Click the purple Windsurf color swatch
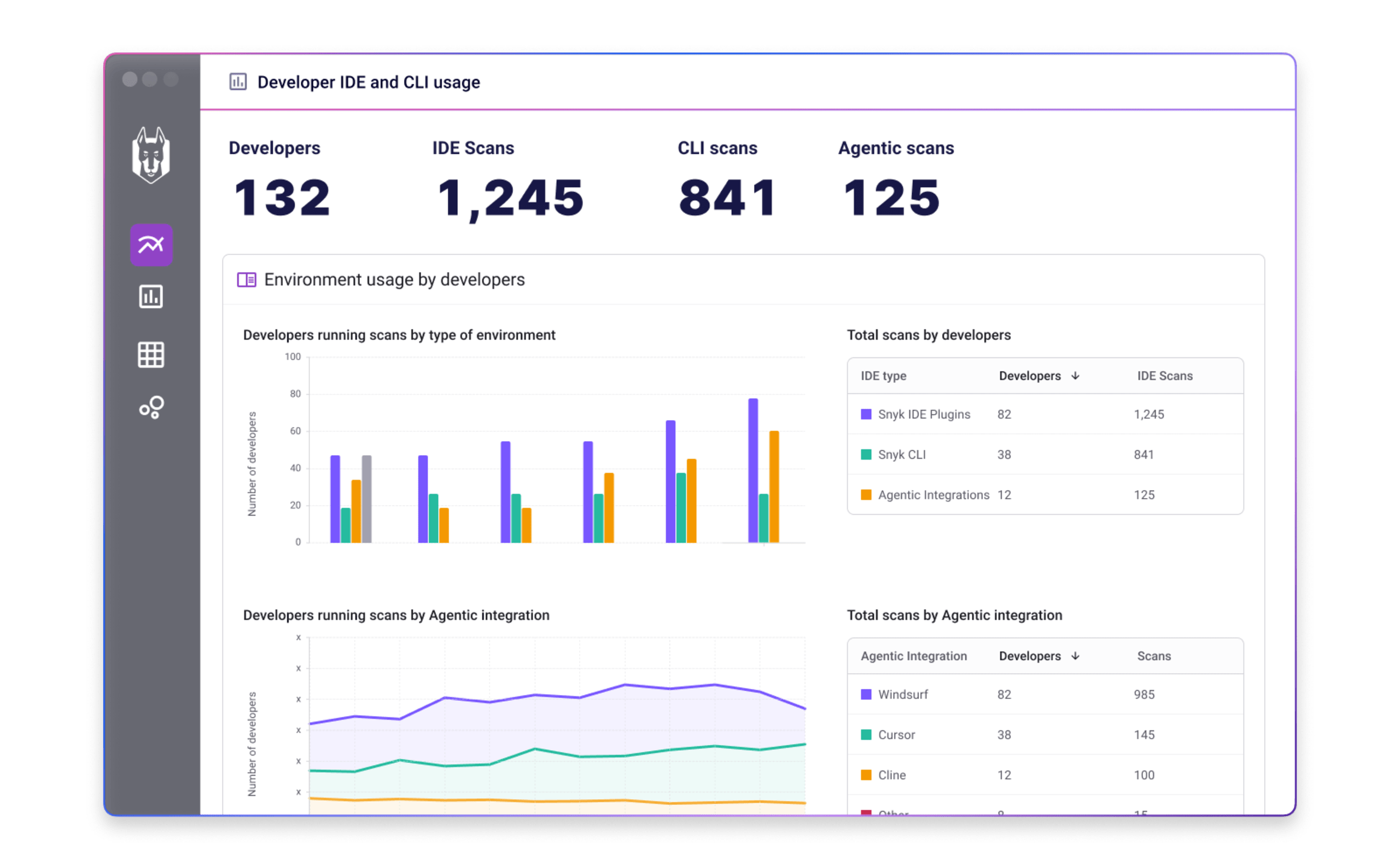 click(866, 695)
